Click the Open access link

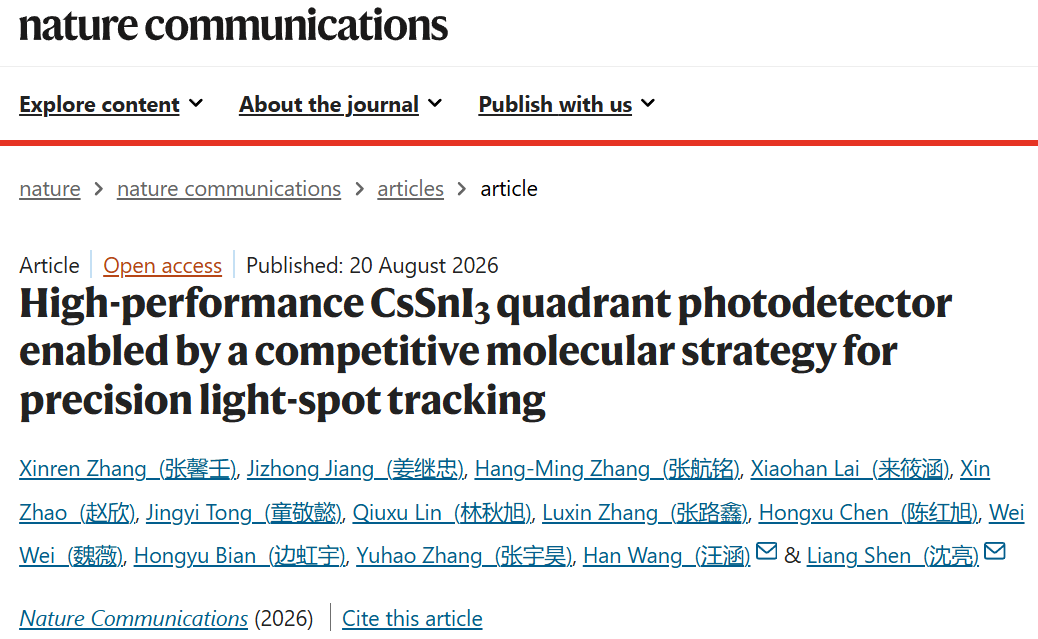coord(162,266)
